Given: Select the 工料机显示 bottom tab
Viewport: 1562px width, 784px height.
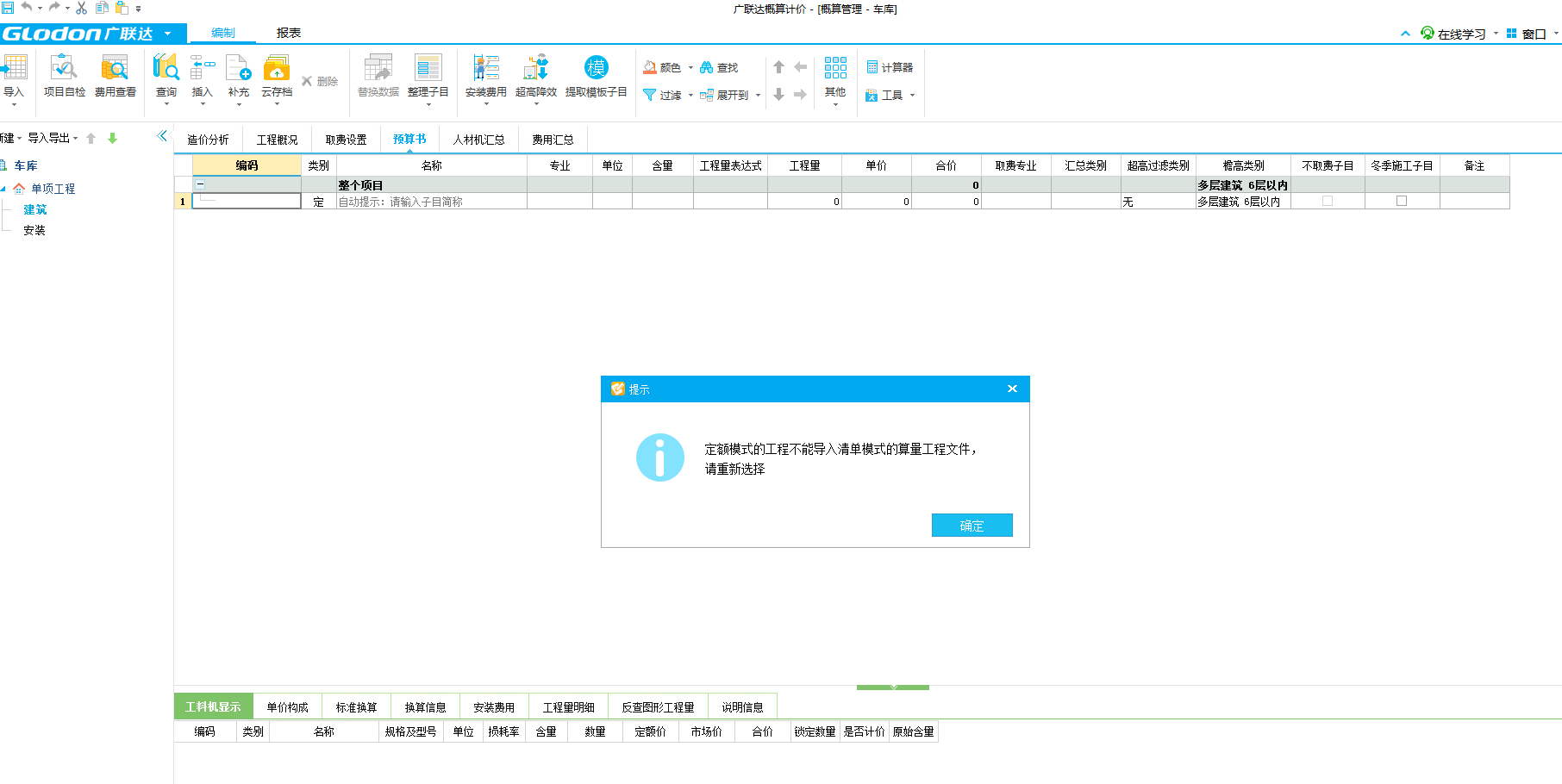Looking at the screenshot, I should click(x=214, y=707).
